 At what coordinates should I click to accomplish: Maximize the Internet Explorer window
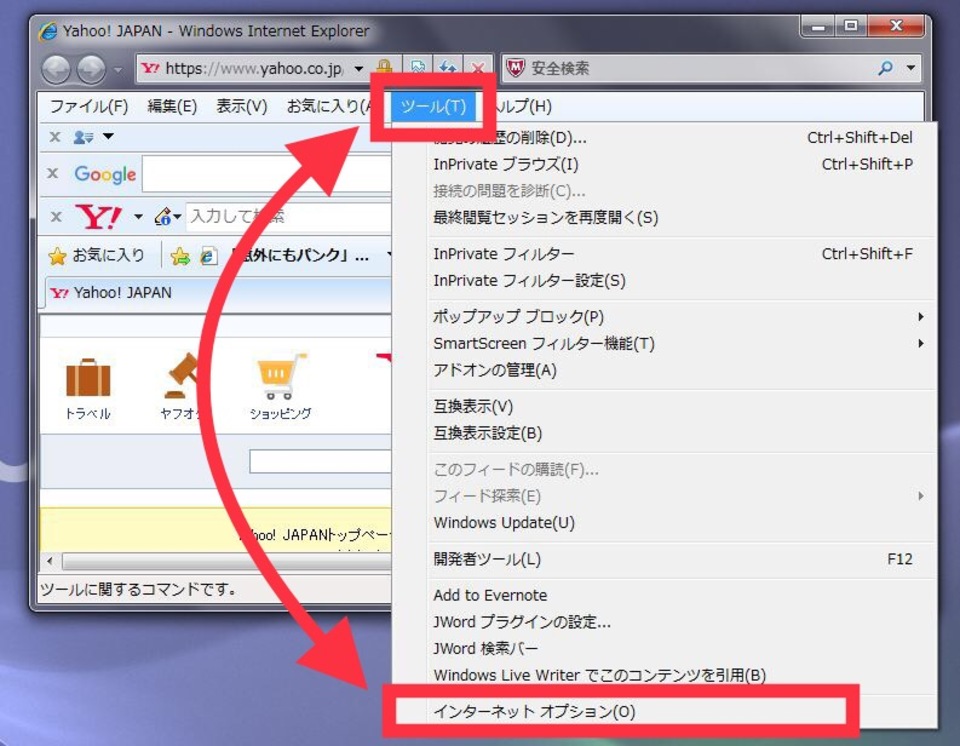pyautogui.click(x=850, y=26)
